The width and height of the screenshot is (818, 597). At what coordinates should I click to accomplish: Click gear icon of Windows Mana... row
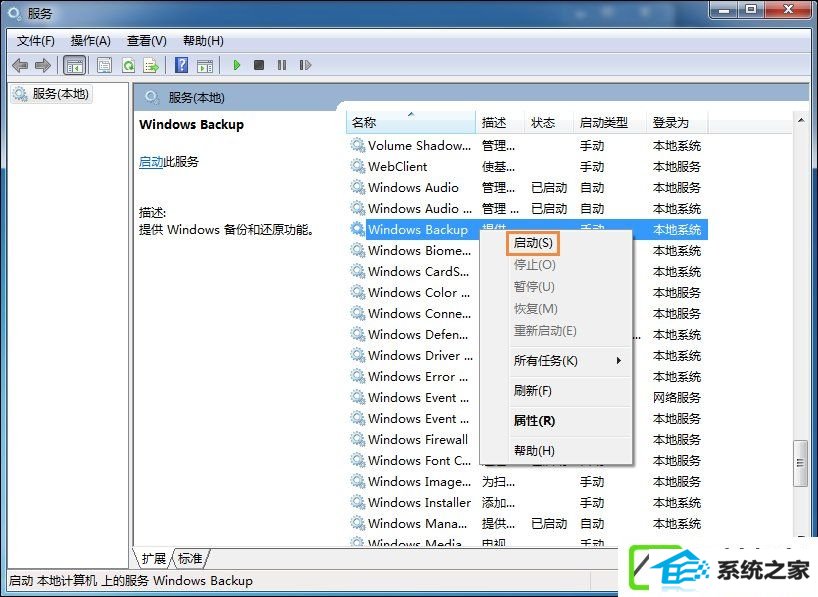point(357,523)
